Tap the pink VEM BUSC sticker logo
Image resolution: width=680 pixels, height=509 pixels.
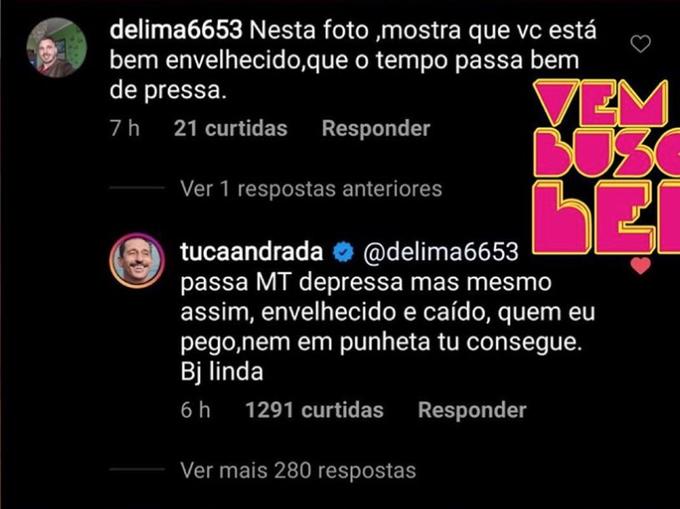606,167
